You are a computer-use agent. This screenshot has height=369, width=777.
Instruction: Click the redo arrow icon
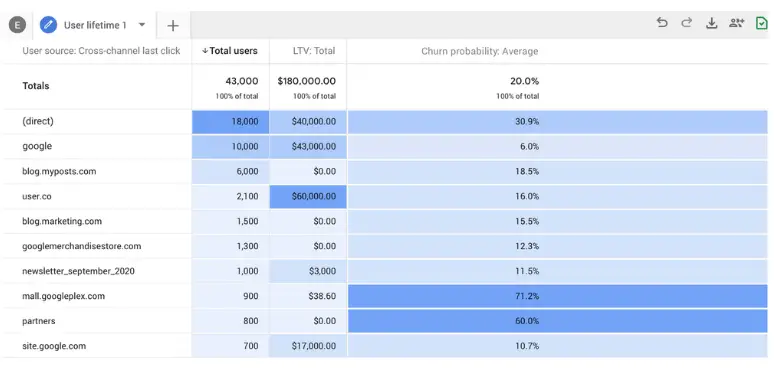point(686,23)
